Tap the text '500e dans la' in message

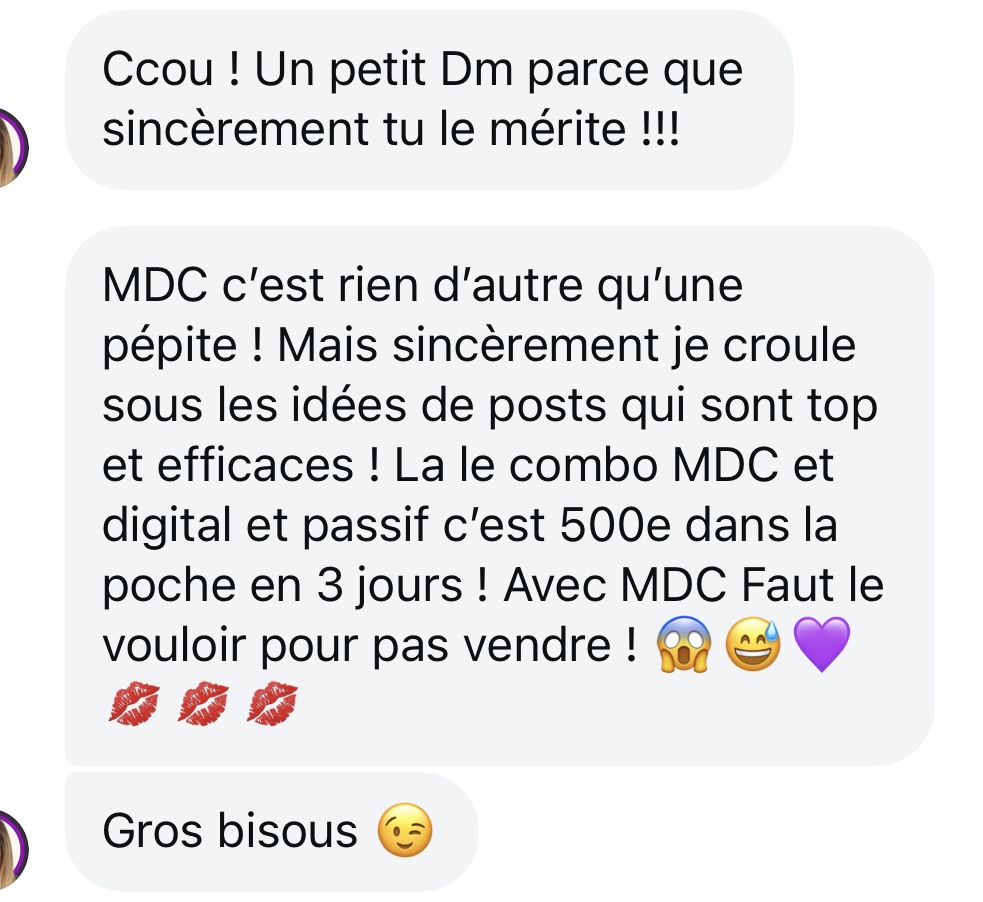tap(698, 524)
